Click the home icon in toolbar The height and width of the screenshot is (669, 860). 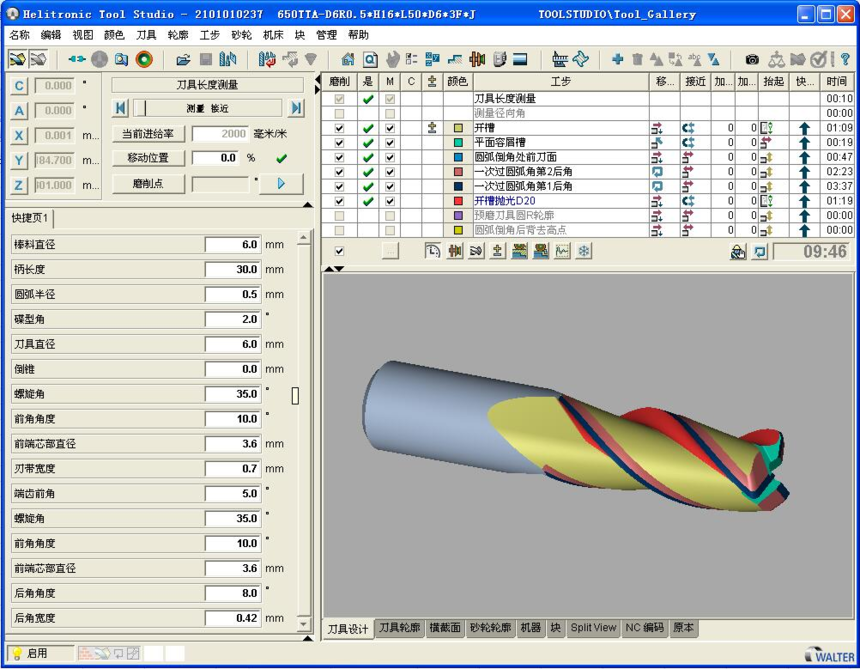(348, 59)
